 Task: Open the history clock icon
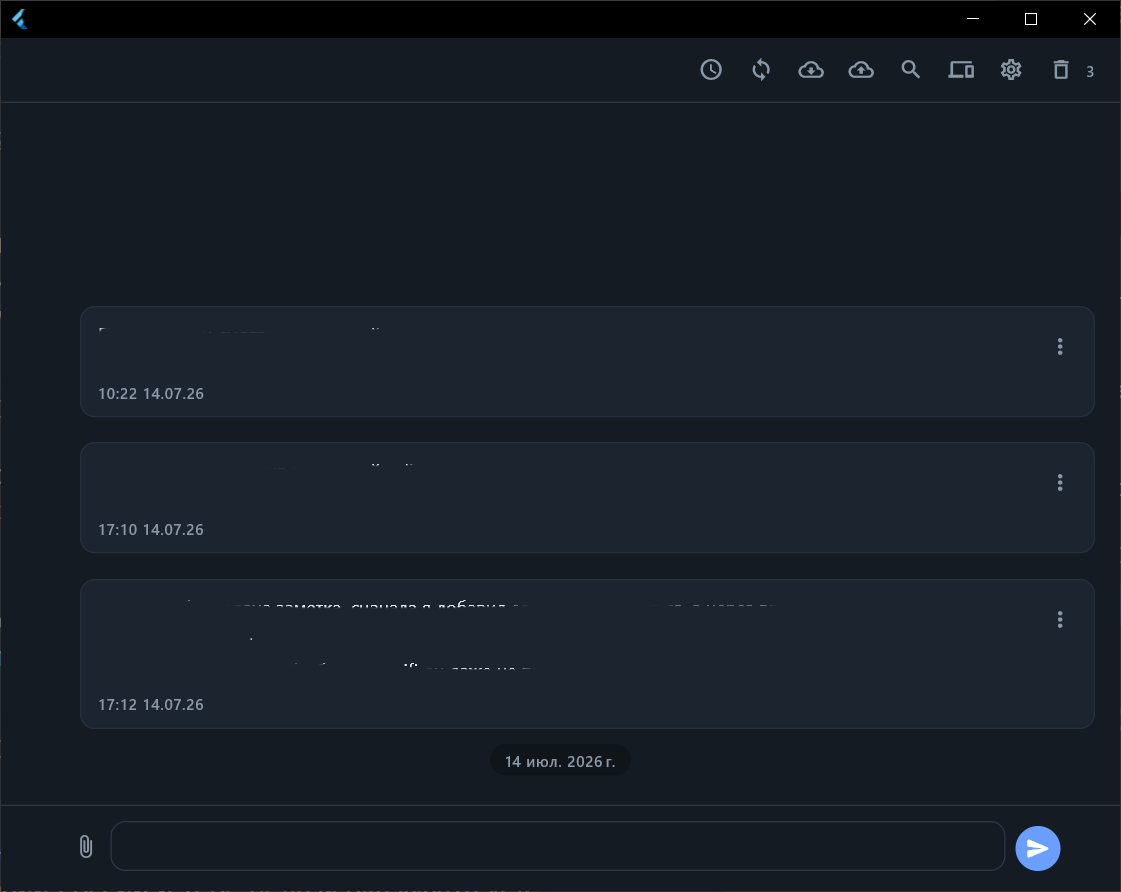[x=711, y=70]
